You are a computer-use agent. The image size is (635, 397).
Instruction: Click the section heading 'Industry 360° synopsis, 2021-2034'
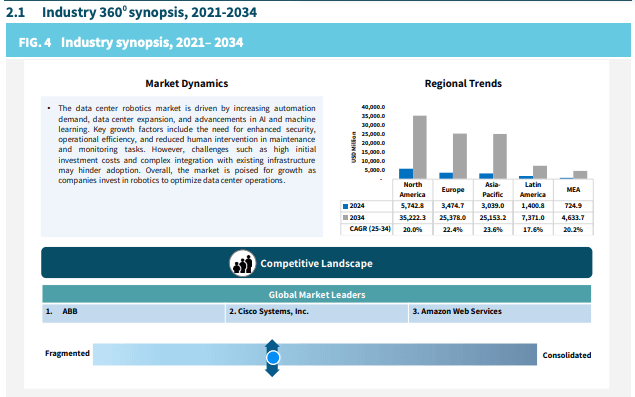[x=149, y=12]
